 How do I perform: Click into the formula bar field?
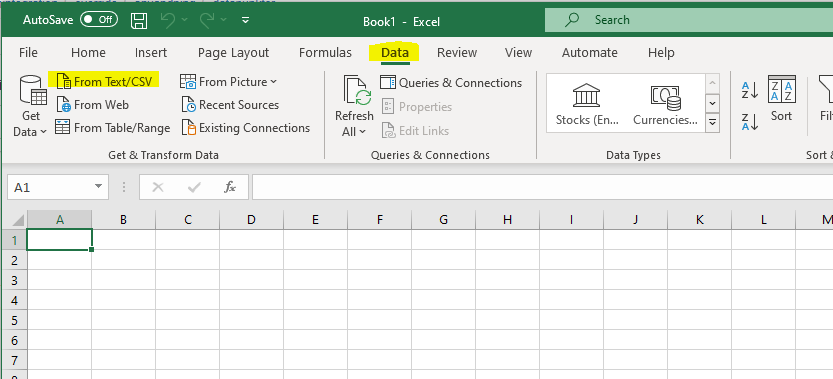542,187
